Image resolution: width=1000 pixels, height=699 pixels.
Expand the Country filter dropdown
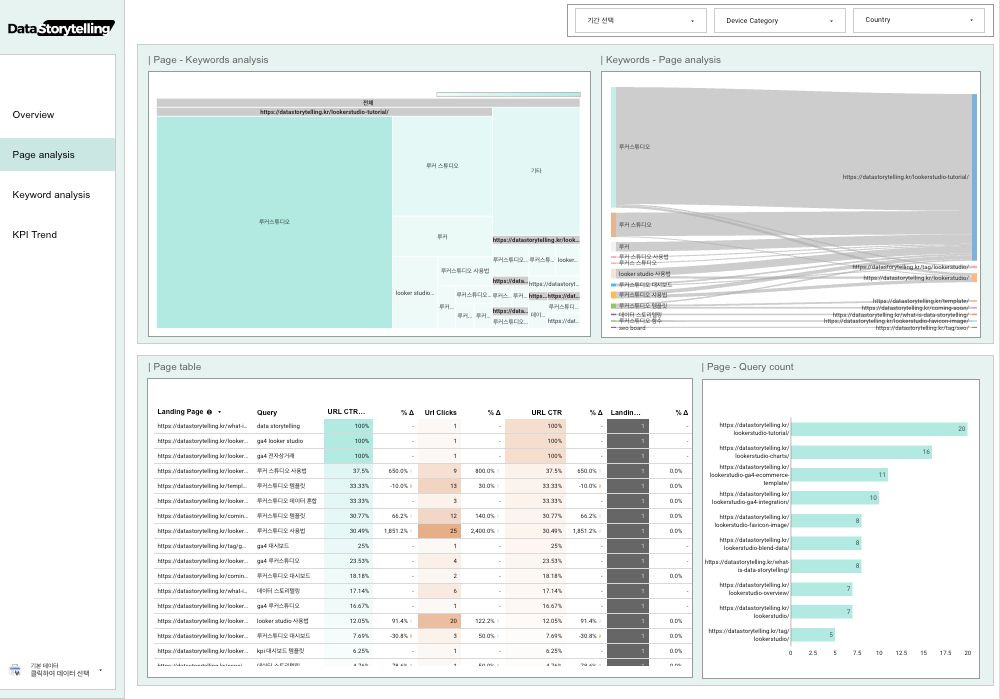point(918,20)
